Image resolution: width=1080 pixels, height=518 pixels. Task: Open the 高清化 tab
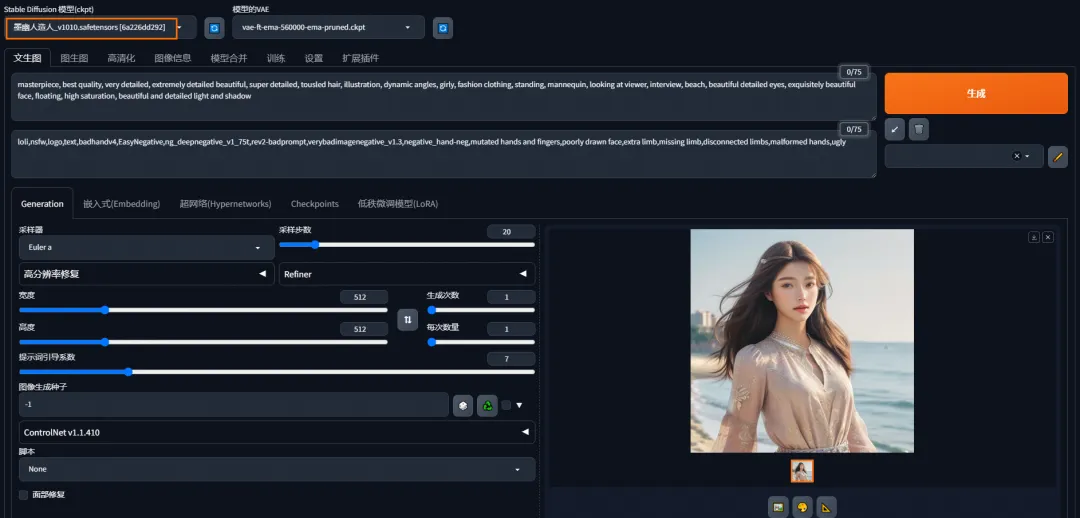[121, 58]
